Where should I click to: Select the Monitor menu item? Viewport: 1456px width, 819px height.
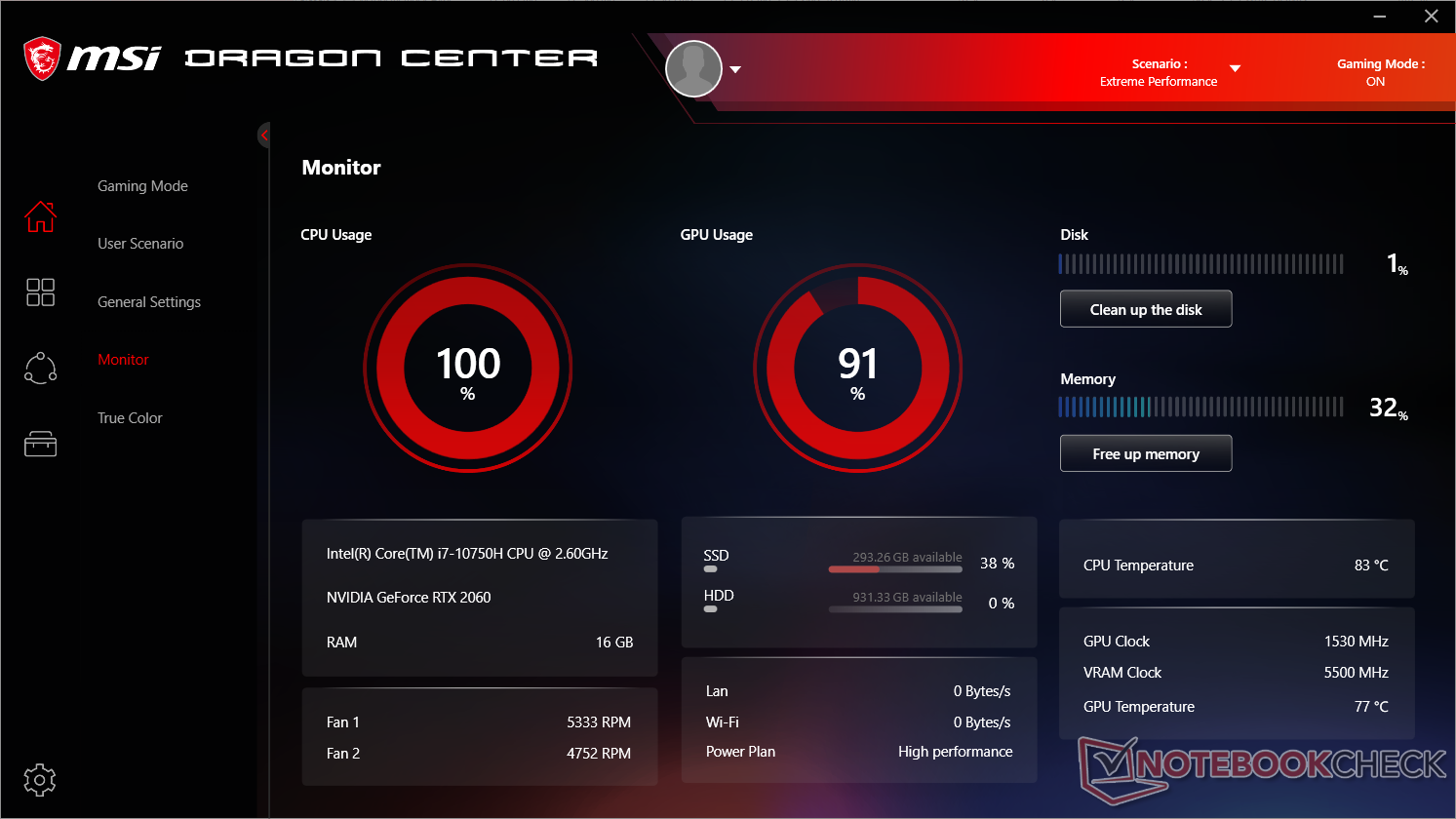pos(123,360)
